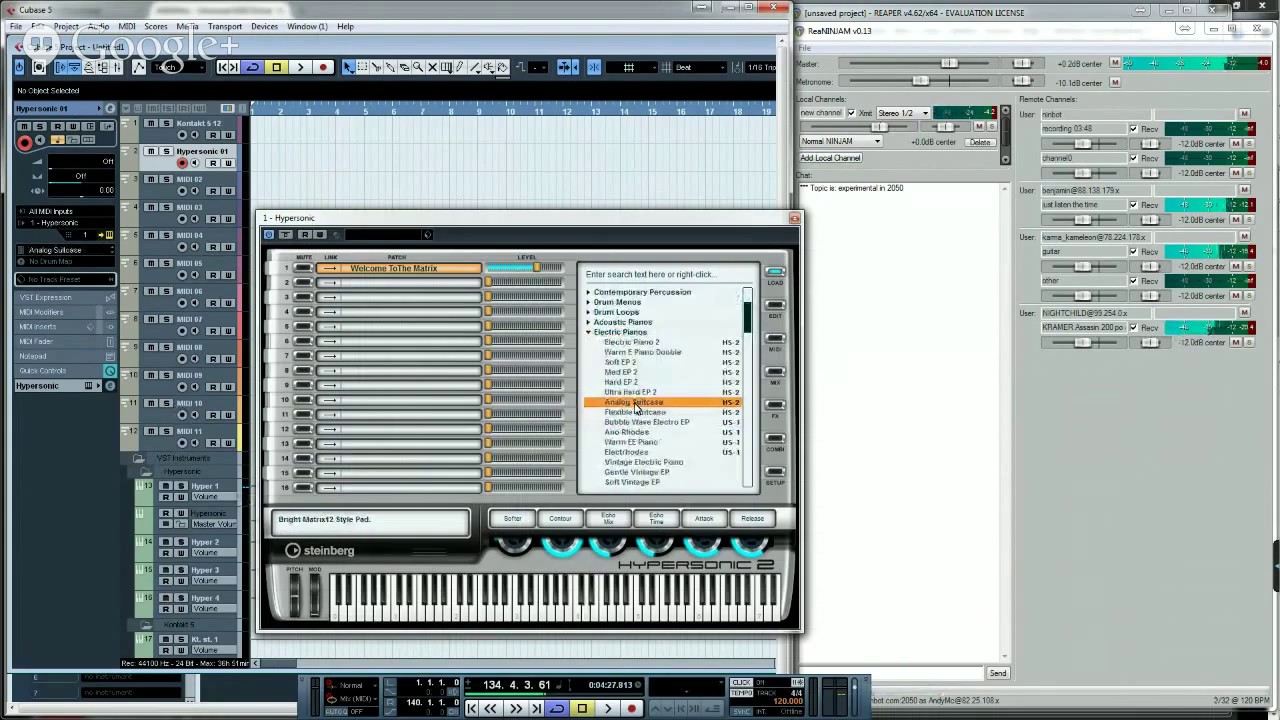The height and width of the screenshot is (720, 1280).
Task: Click Send chat button
Action: coord(998,673)
